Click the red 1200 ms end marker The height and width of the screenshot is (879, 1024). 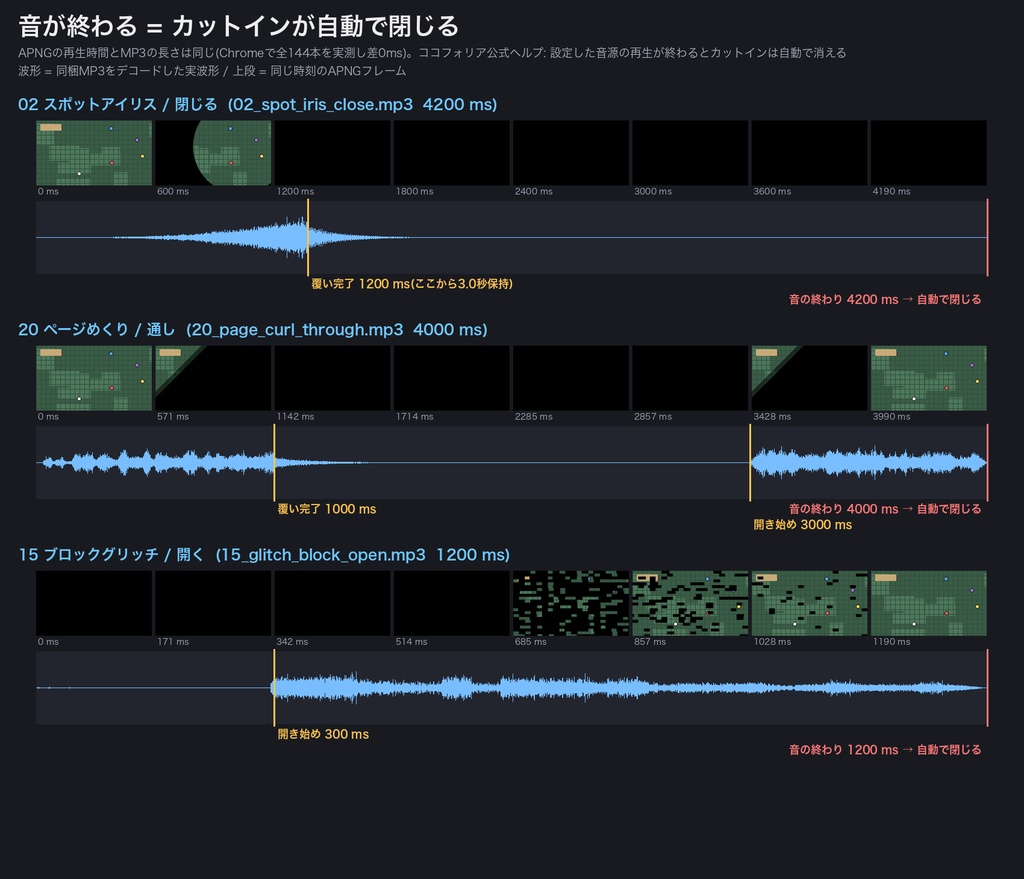(x=987, y=688)
